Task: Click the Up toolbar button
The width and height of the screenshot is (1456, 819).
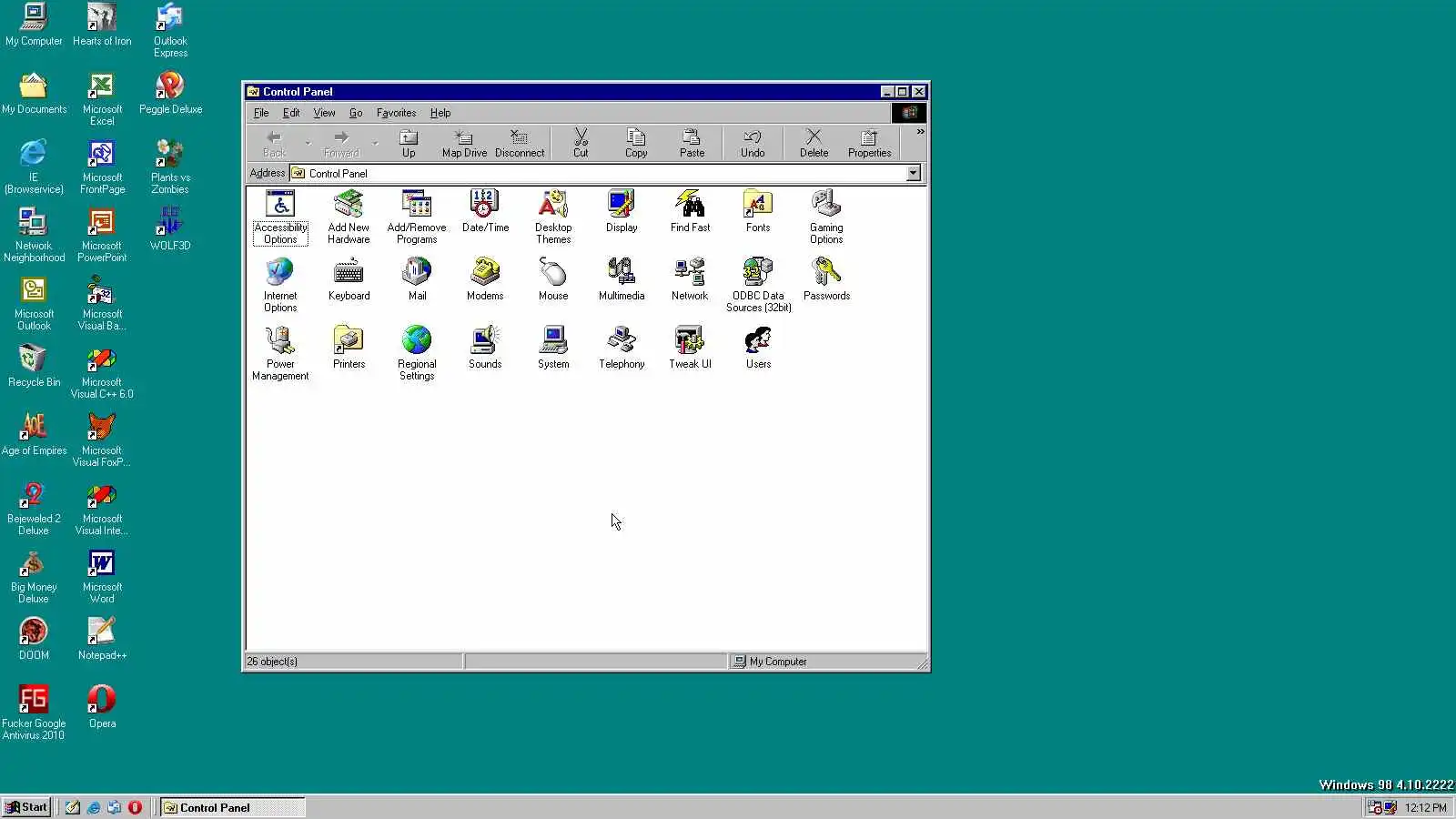Action: pyautogui.click(x=409, y=143)
